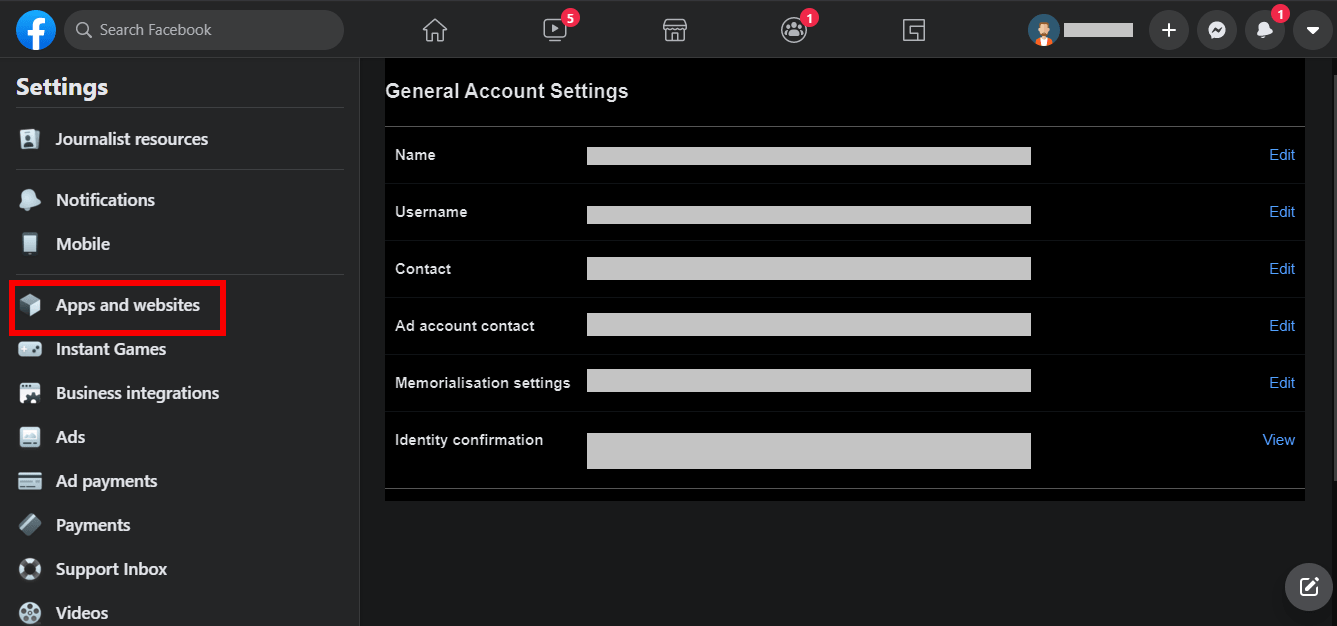Open the Home feed icon
Screen dimensions: 1337x626
pos(434,30)
